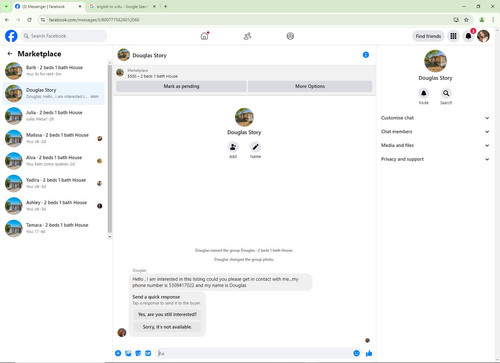Open the tab search dropdown arrow

(x=6, y=6)
